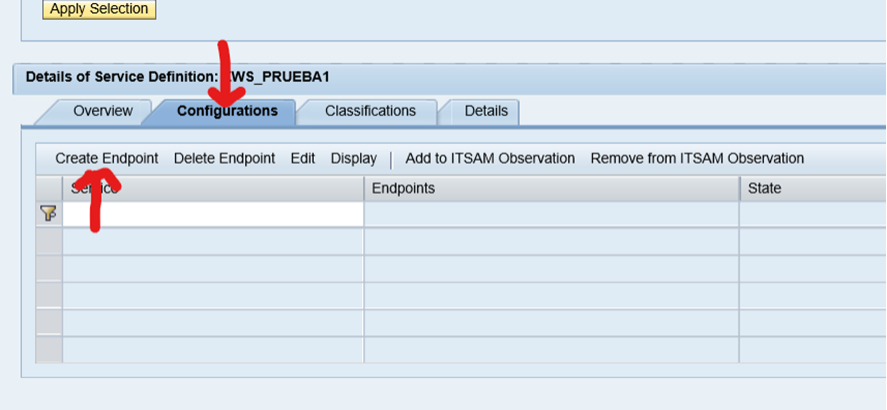This screenshot has width=887, height=410.
Task: Open the Configurations tab
Action: click(227, 111)
